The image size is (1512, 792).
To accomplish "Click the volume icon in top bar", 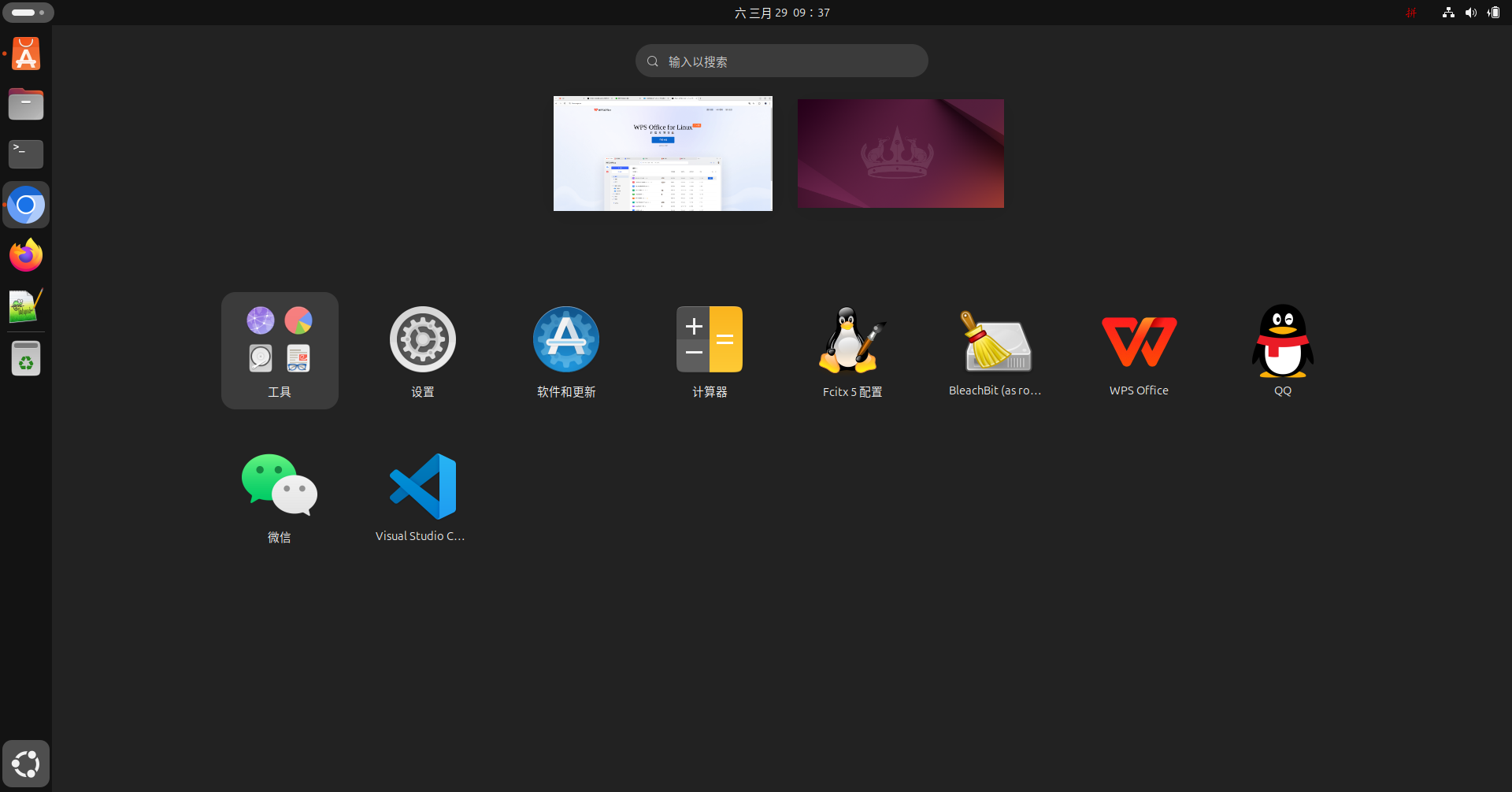I will 1470,13.
